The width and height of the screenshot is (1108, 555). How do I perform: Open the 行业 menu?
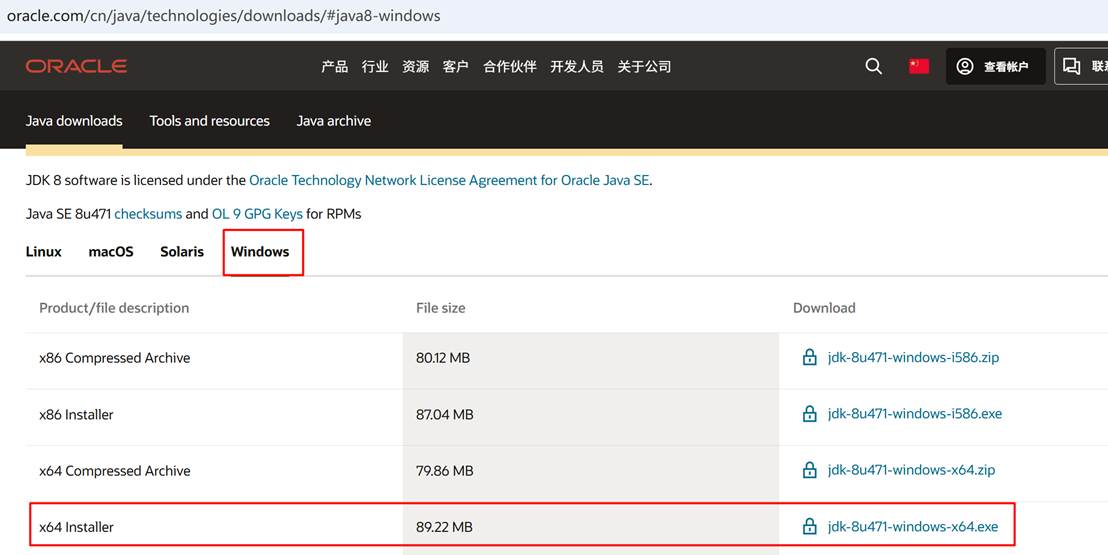click(375, 66)
